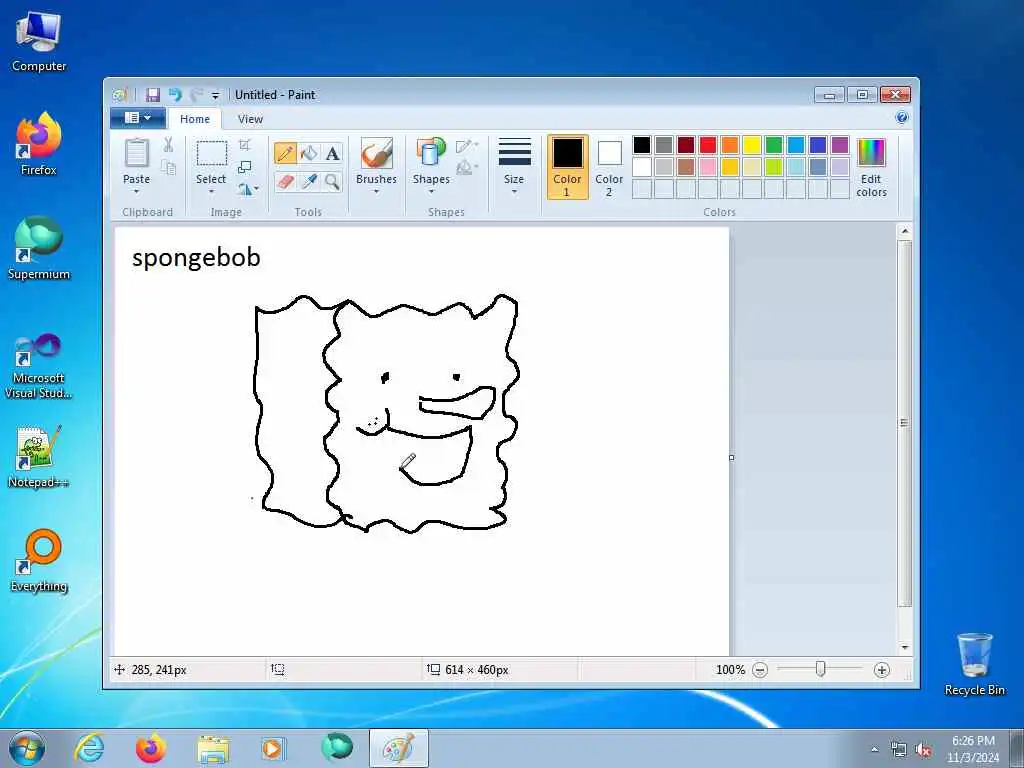Open the Rotate or flip dropdown
Image resolution: width=1024 pixels, height=768 pixels.
[248, 189]
